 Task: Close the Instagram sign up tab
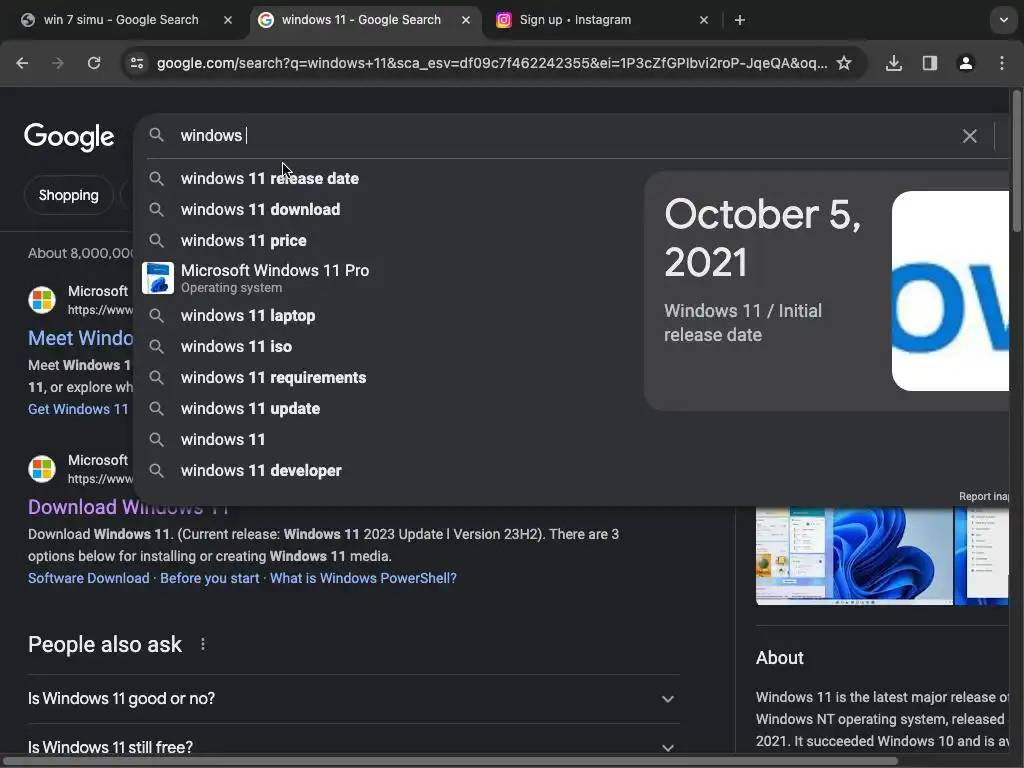pos(704,20)
